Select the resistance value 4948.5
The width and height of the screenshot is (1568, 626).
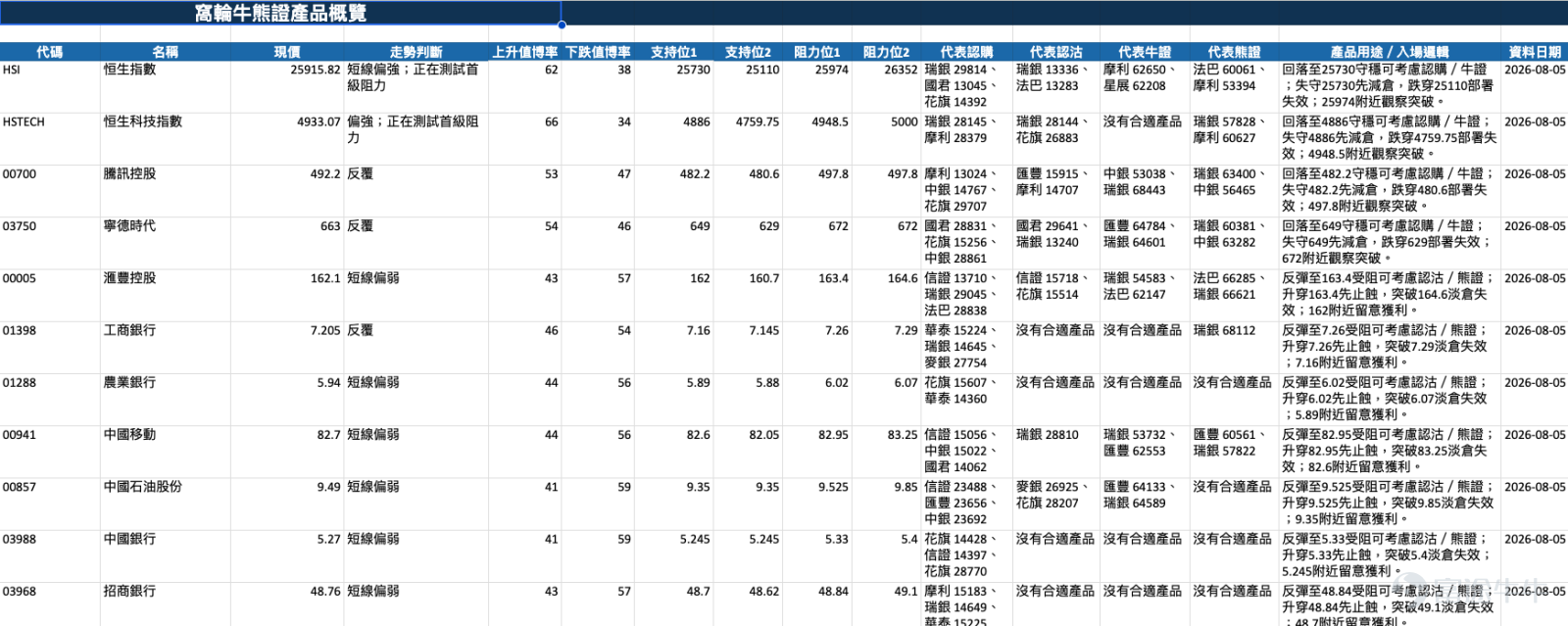point(817,138)
